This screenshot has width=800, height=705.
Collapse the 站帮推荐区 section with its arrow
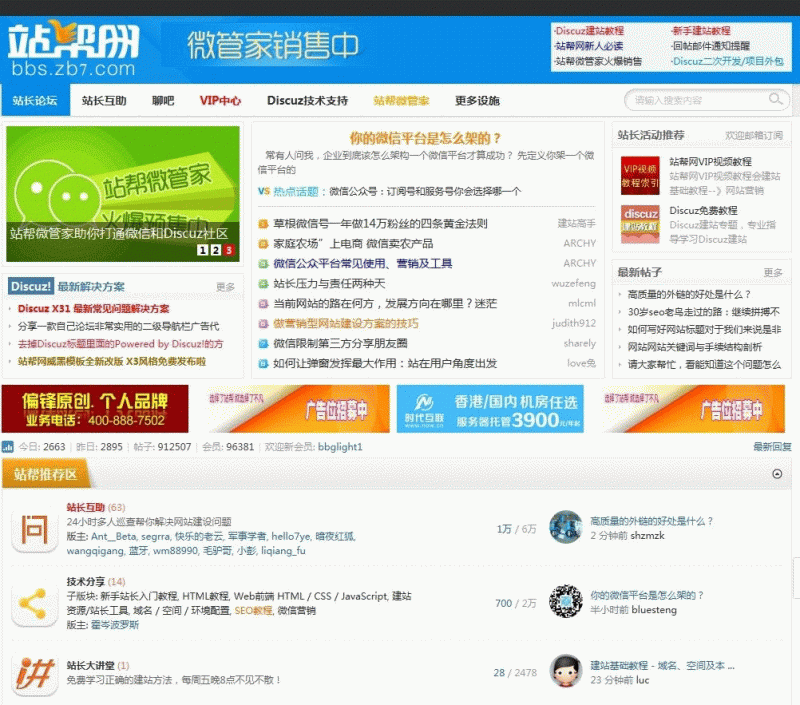[x=777, y=474]
